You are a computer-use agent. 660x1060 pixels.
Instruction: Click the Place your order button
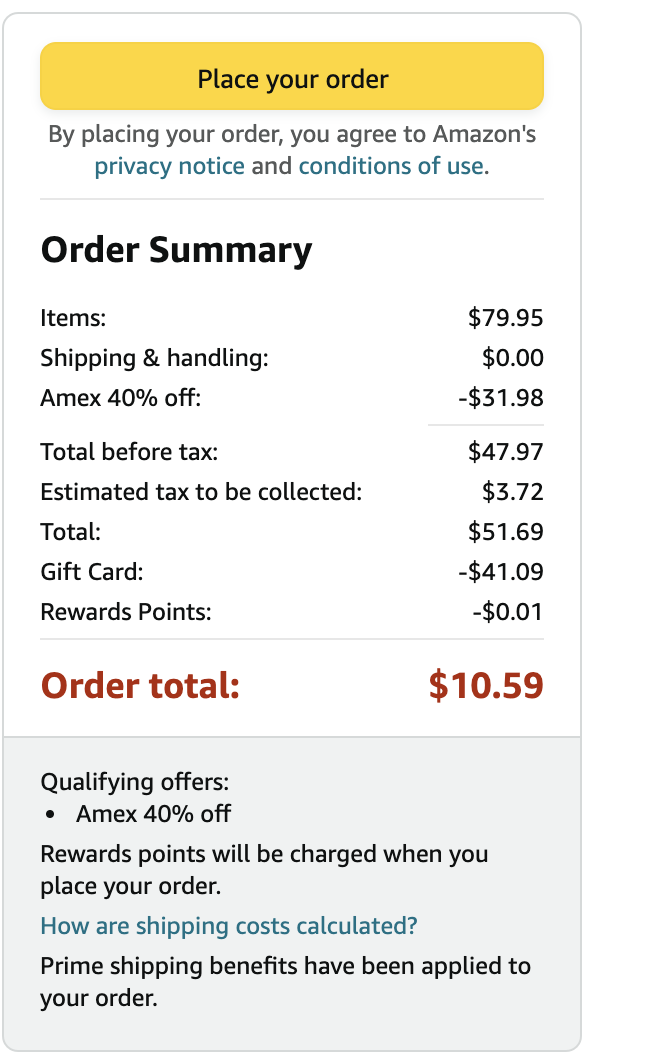[292, 77]
